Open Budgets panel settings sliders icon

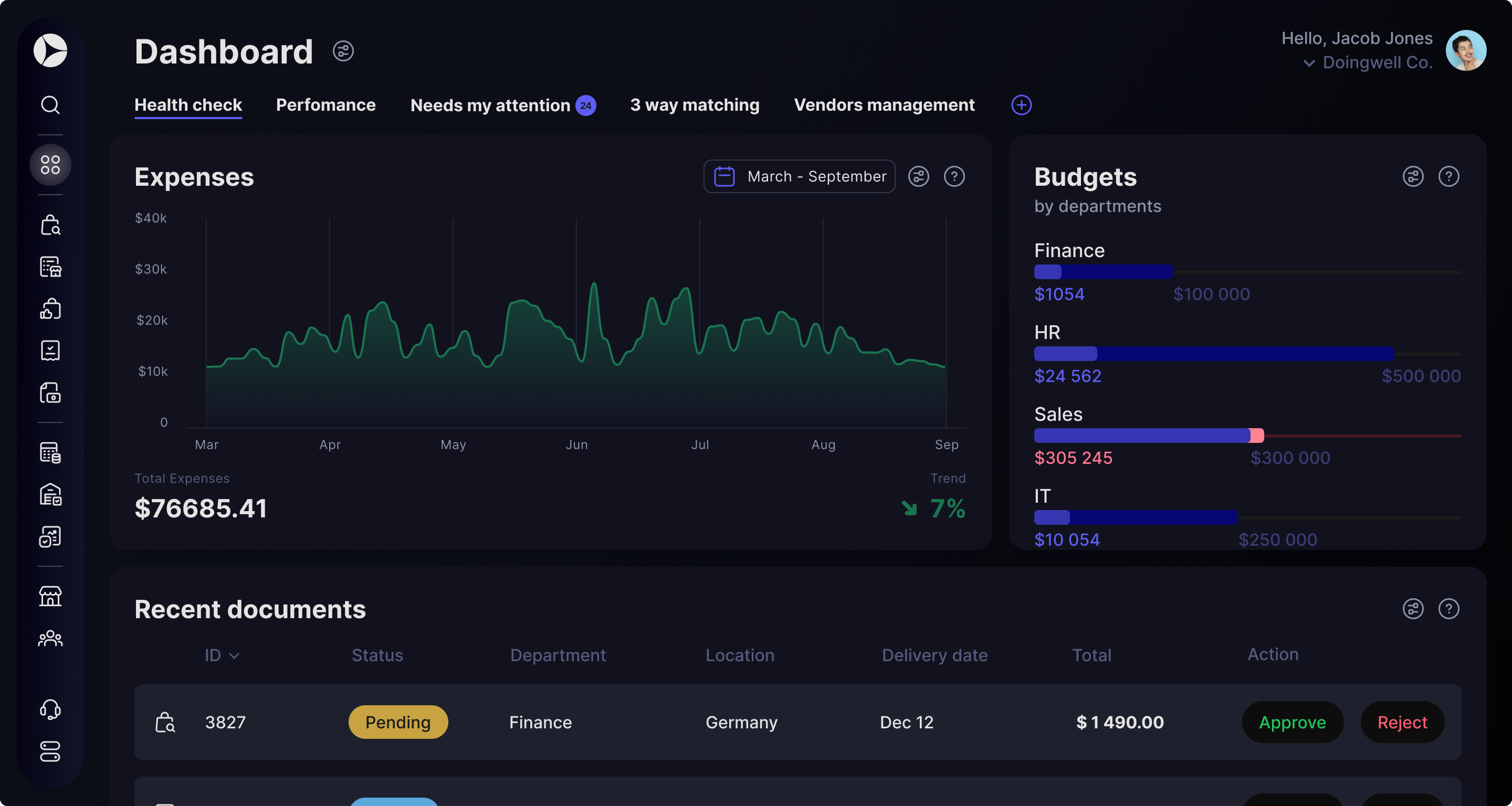(x=1412, y=176)
